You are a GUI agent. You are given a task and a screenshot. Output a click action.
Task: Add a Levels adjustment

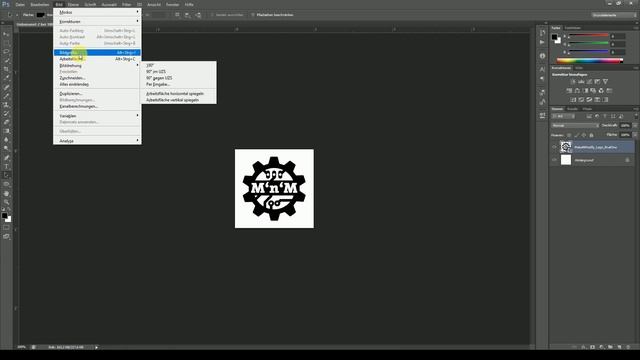(x=581, y=82)
